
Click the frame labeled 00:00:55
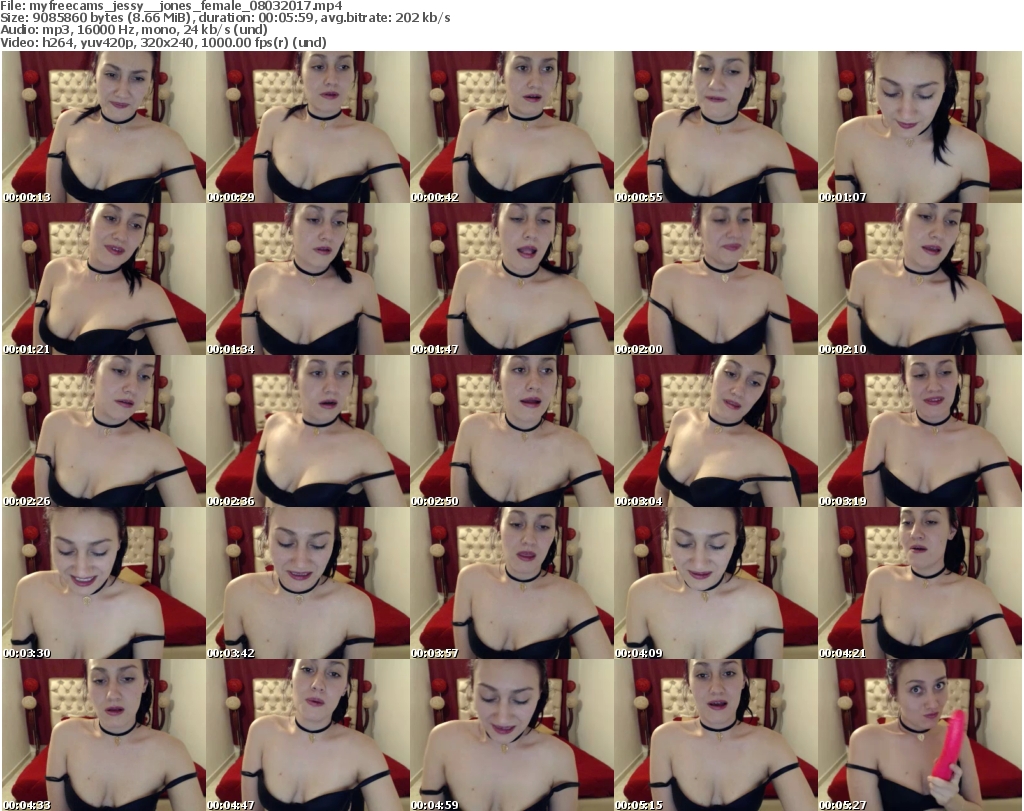pos(716,127)
